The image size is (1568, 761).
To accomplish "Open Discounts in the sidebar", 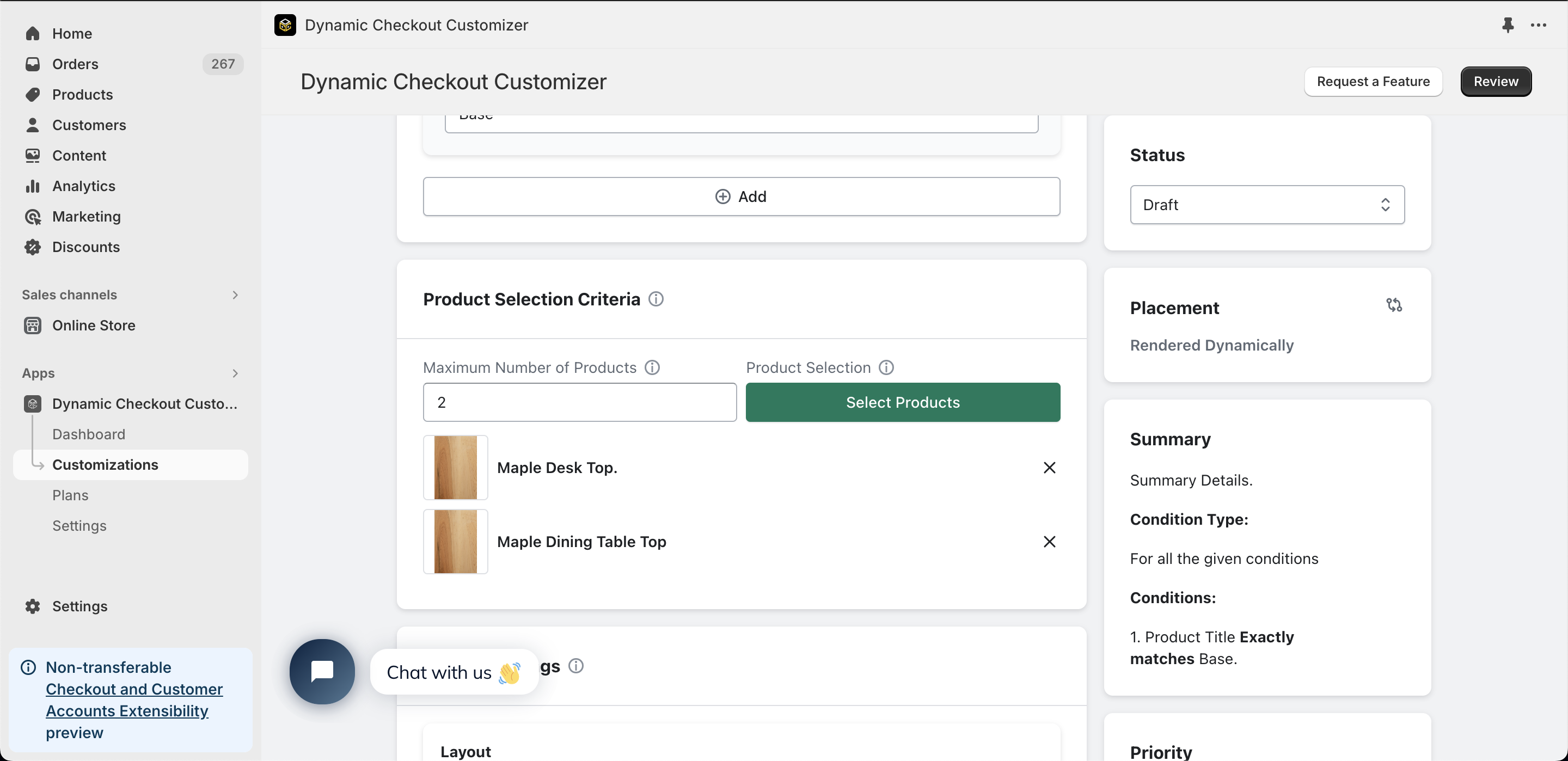I will click(86, 247).
